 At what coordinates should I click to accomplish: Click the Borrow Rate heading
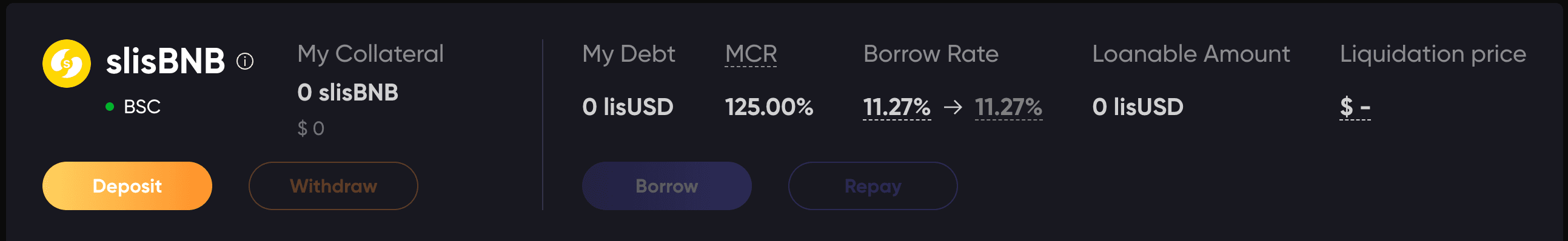[931, 54]
